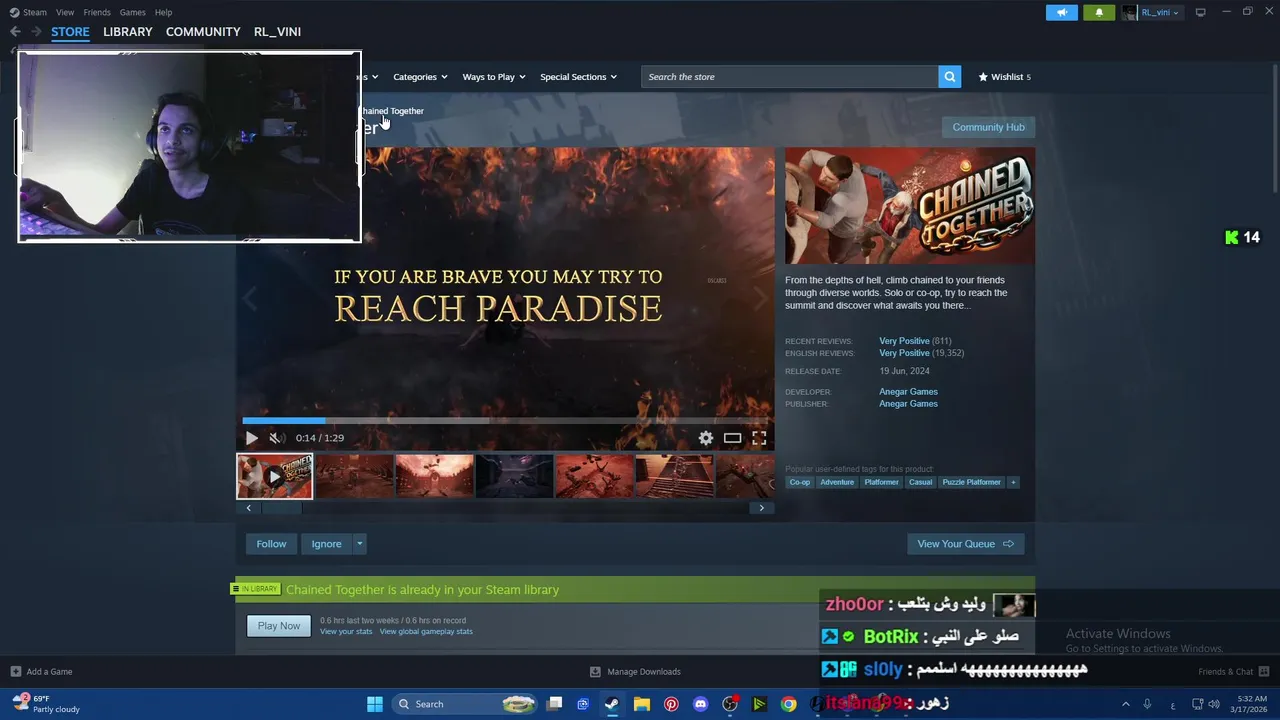1280x720 pixels.
Task: Open OBS Studio taskbar icon
Action: pos(730,704)
